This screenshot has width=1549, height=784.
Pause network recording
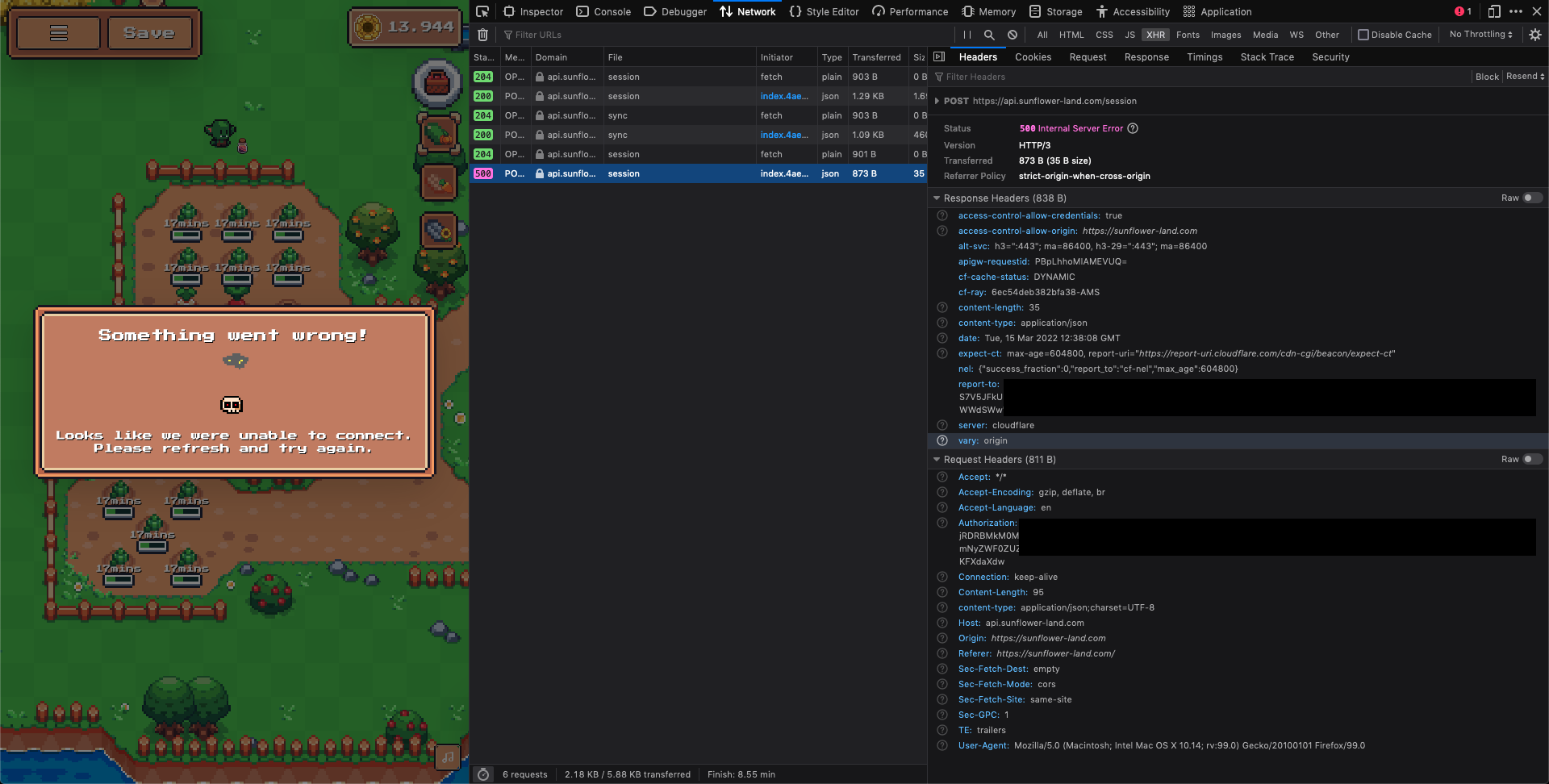[967, 35]
